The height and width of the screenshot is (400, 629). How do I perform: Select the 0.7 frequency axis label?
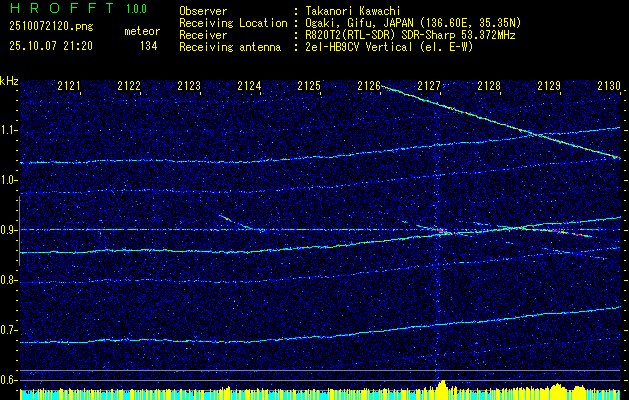point(9,330)
